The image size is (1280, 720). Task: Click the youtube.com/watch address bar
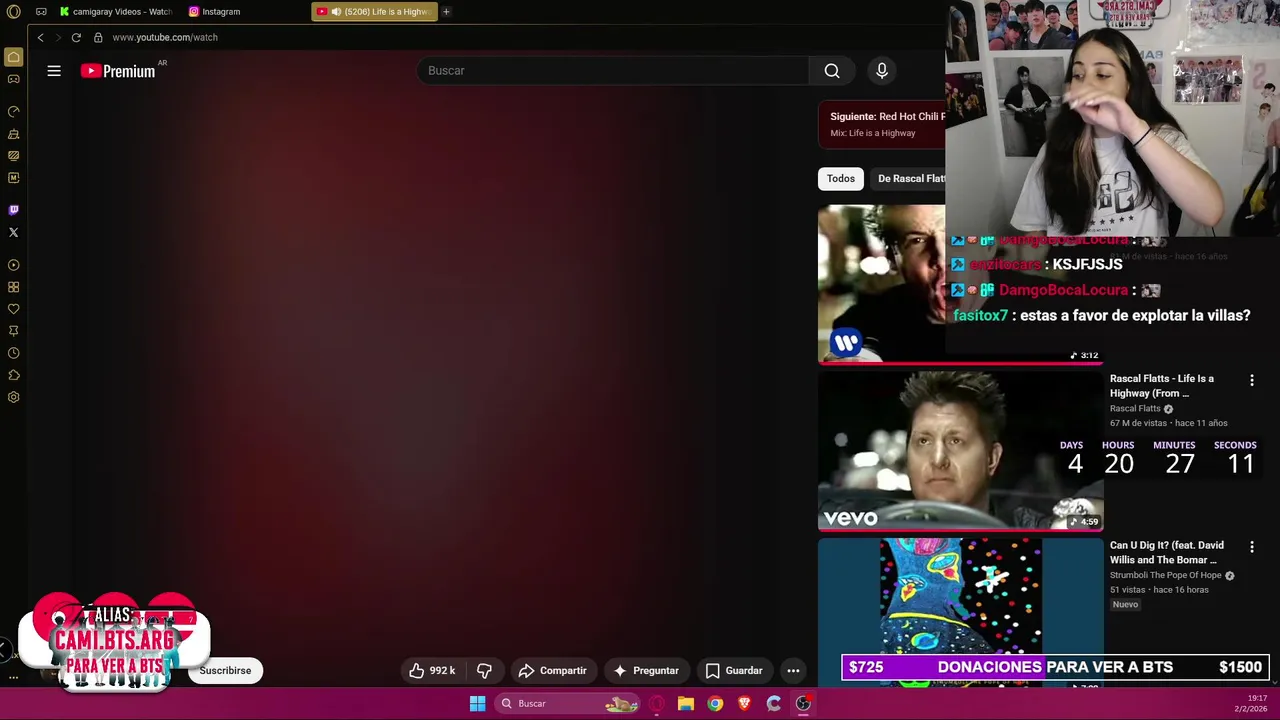click(165, 37)
